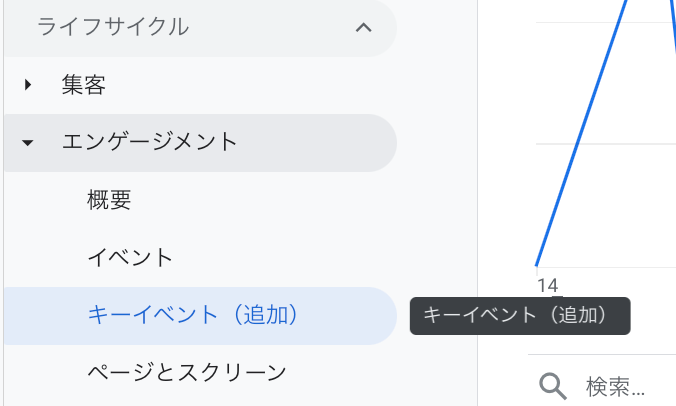Click the blue line's starting point above 14
Image resolution: width=676 pixels, height=406 pixels.
click(x=536, y=264)
